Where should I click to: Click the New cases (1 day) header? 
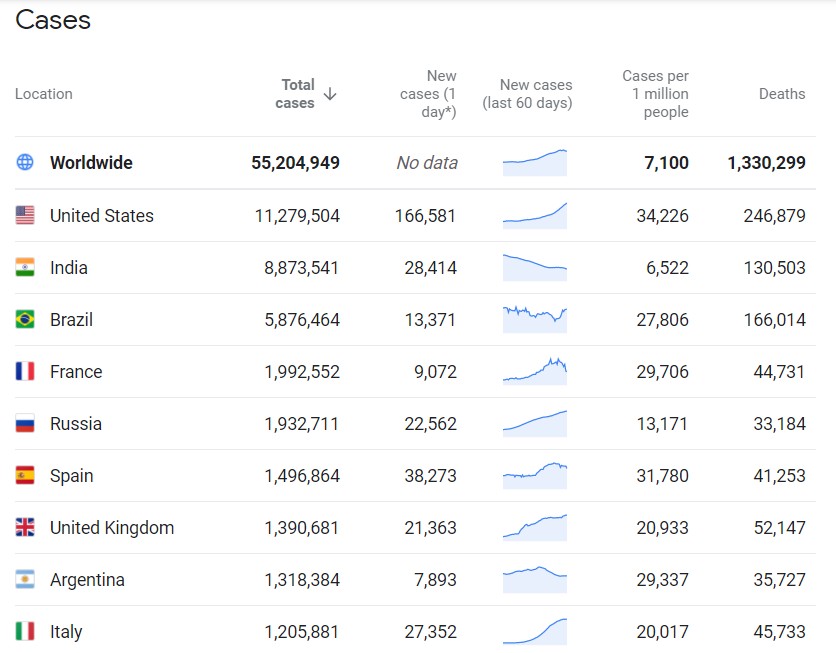click(428, 94)
